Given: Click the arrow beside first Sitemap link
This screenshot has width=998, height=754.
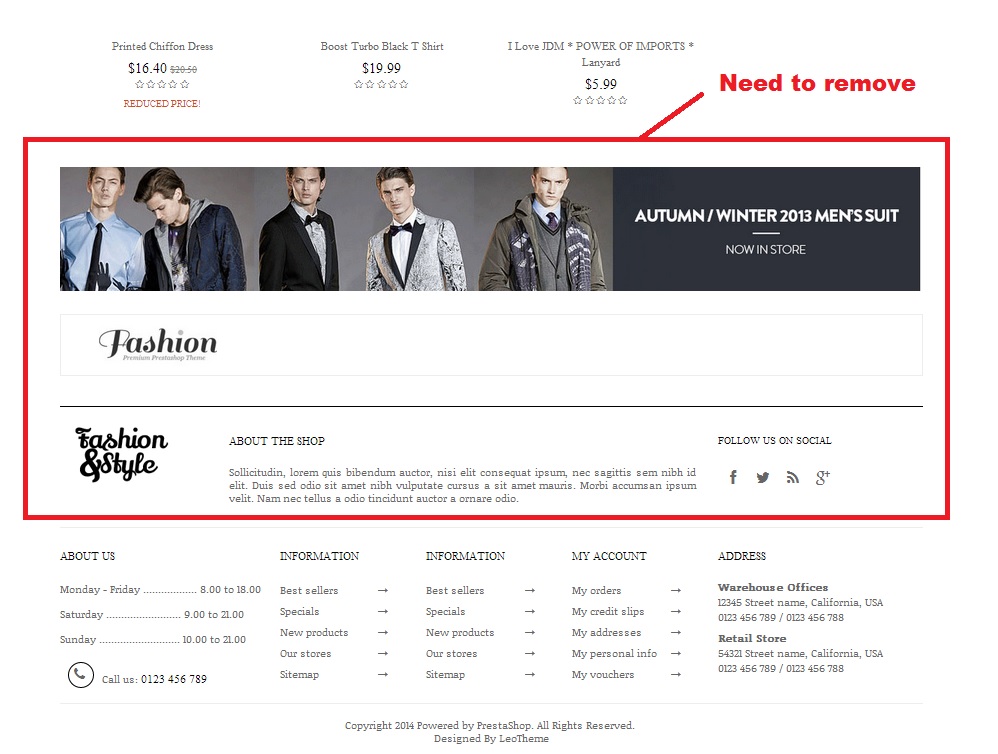Looking at the screenshot, I should pyautogui.click(x=383, y=674).
